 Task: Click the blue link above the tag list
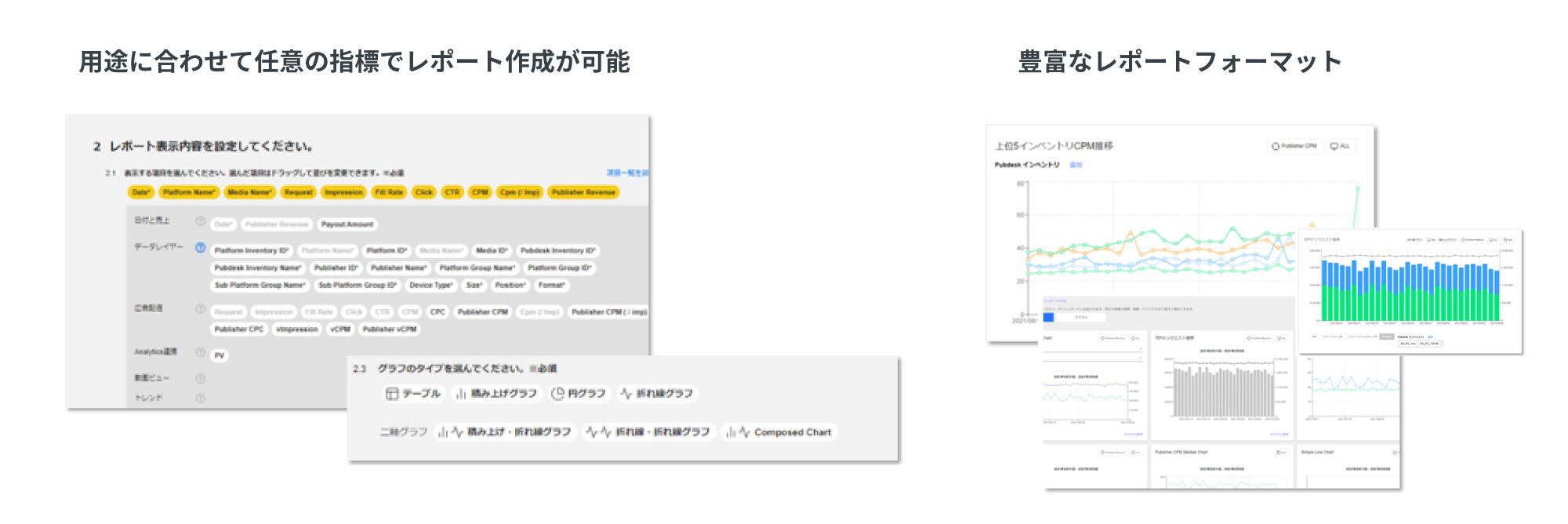click(x=626, y=173)
